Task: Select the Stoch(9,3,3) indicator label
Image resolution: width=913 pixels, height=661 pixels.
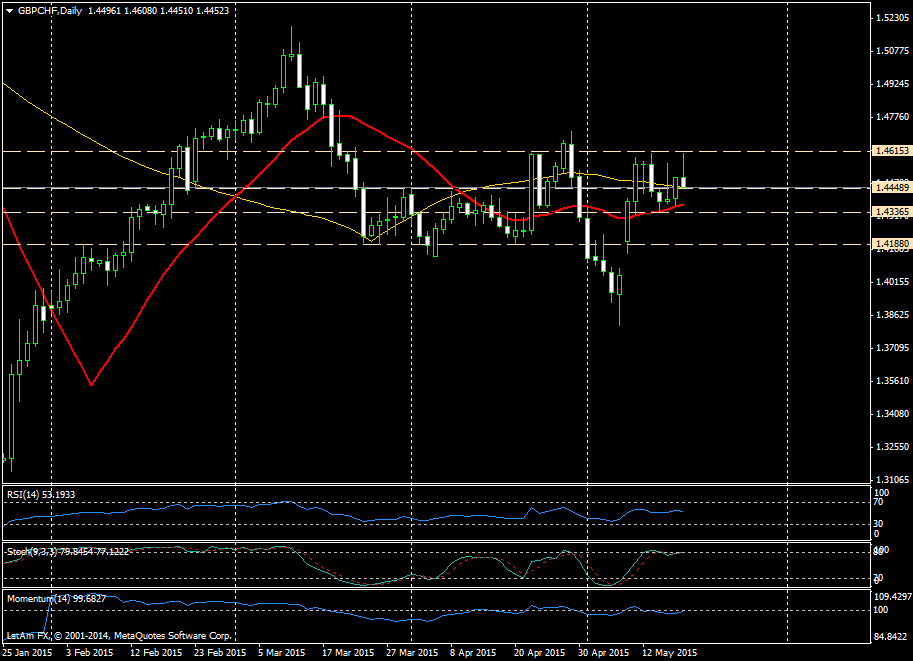Action: tap(40, 550)
